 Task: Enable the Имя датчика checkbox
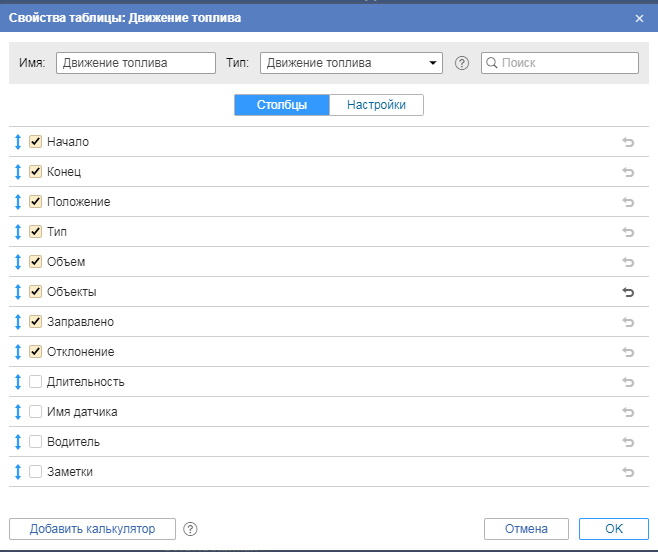pos(35,412)
